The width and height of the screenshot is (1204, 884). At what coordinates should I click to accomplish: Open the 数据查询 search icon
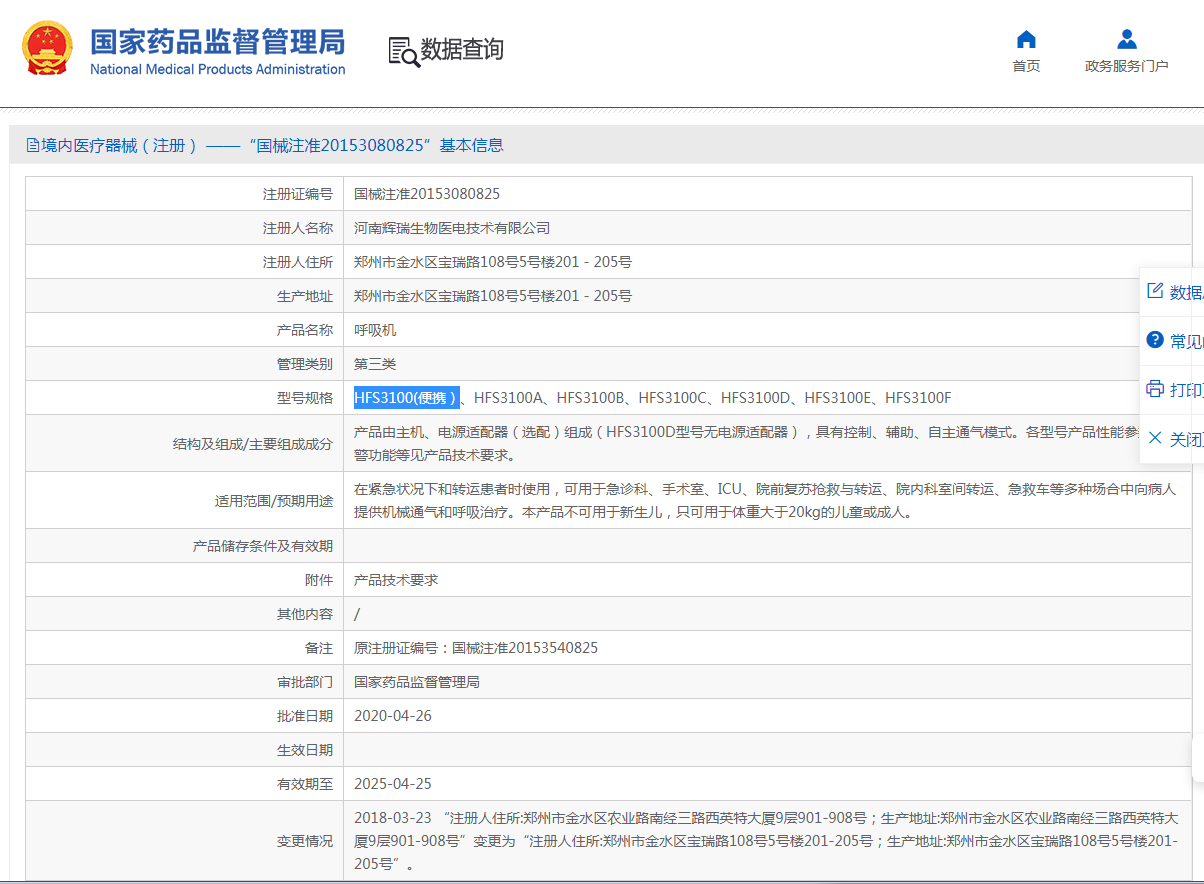[404, 51]
